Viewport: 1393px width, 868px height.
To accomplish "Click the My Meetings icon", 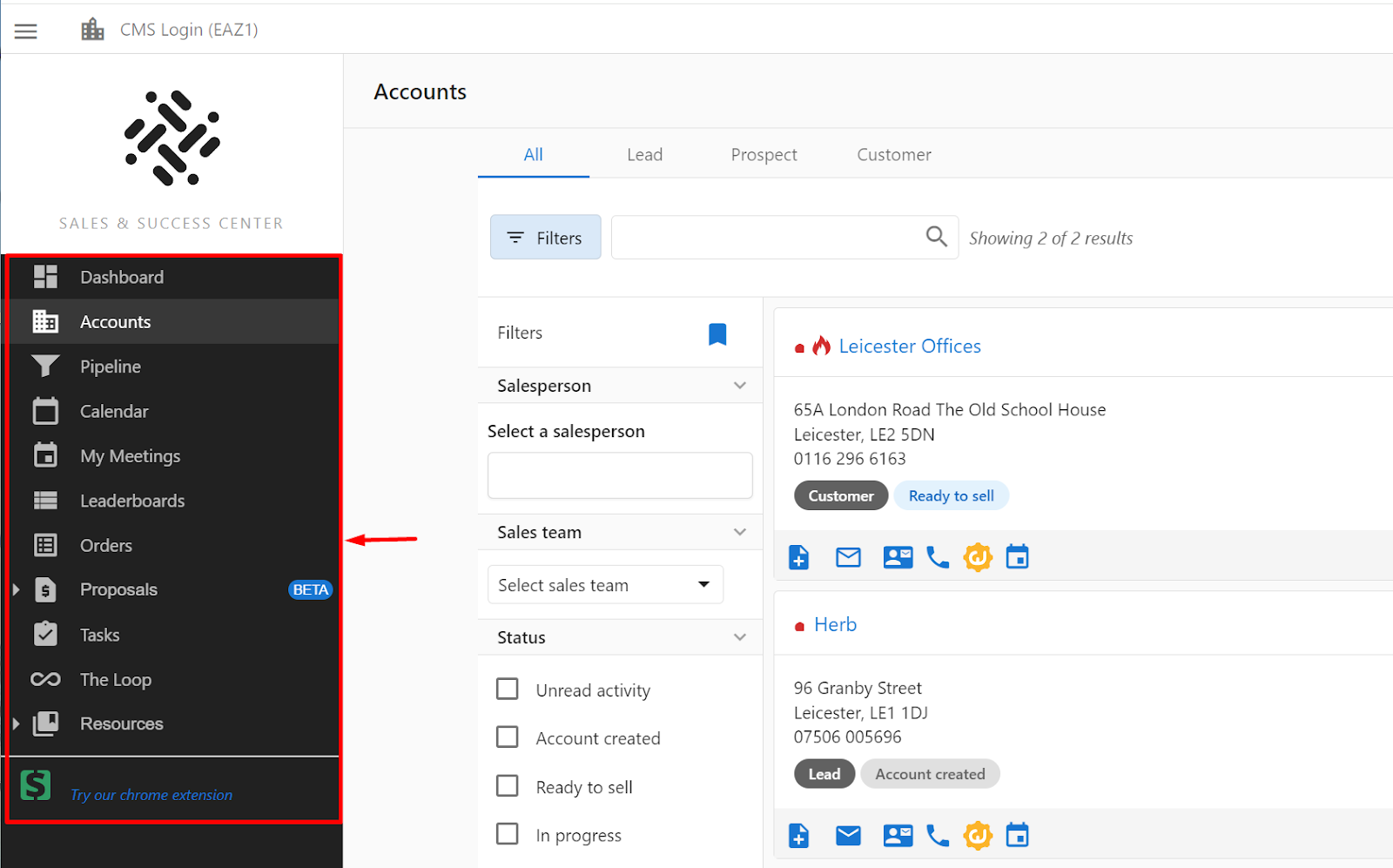I will pos(45,455).
